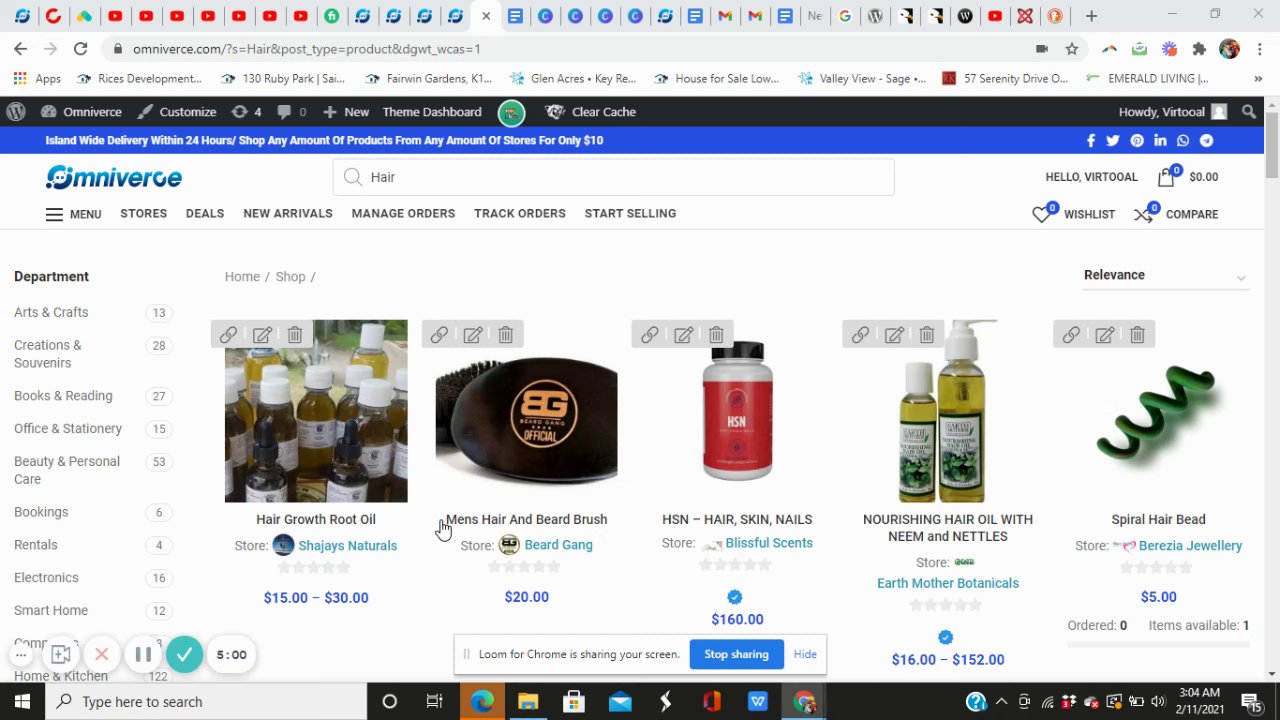This screenshot has height=720, width=1280.
Task: Click the Home breadcrumb link
Action: pos(242,277)
